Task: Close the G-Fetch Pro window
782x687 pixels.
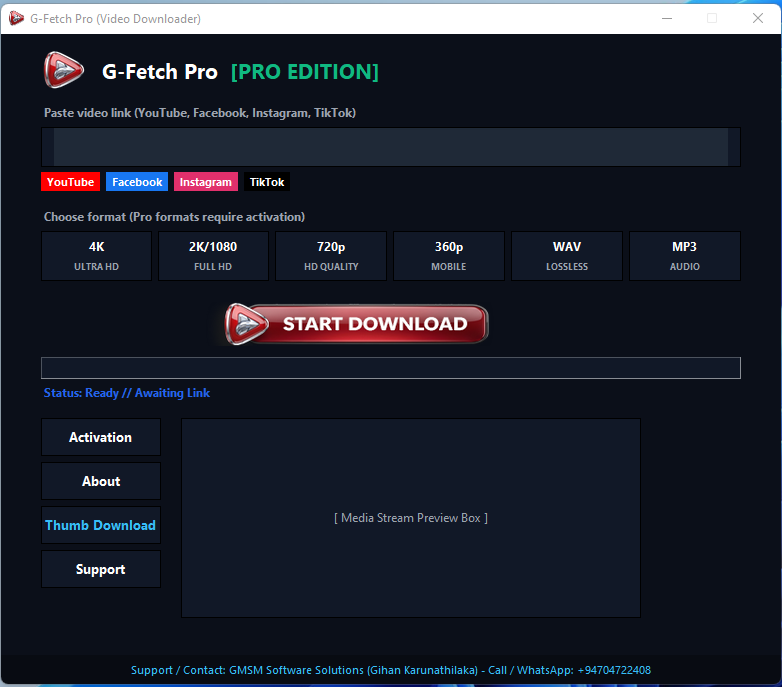Action: click(x=758, y=18)
